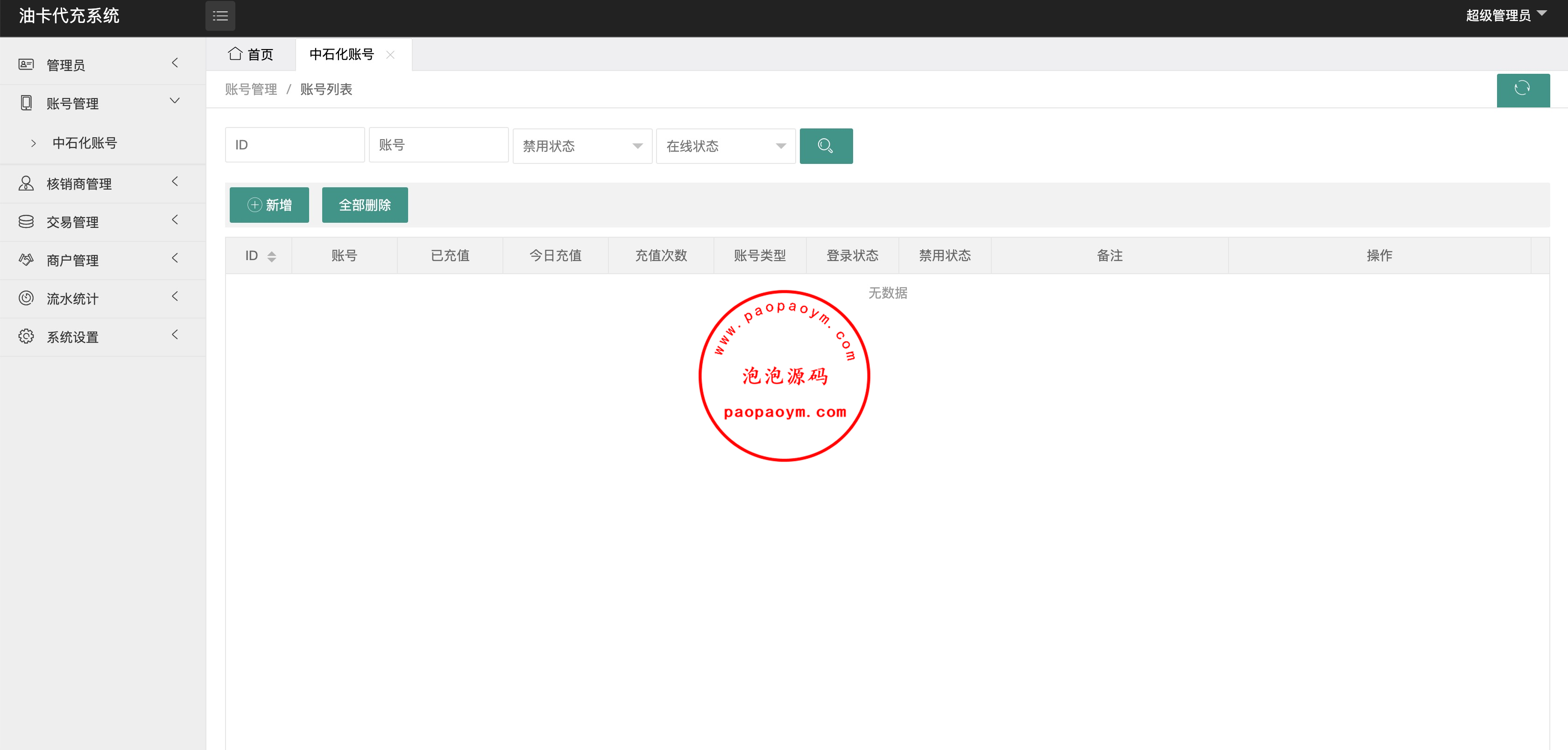Screen dimensions: 1568x750
Task: Click the 系统设置 gear icon
Action: tap(26, 336)
